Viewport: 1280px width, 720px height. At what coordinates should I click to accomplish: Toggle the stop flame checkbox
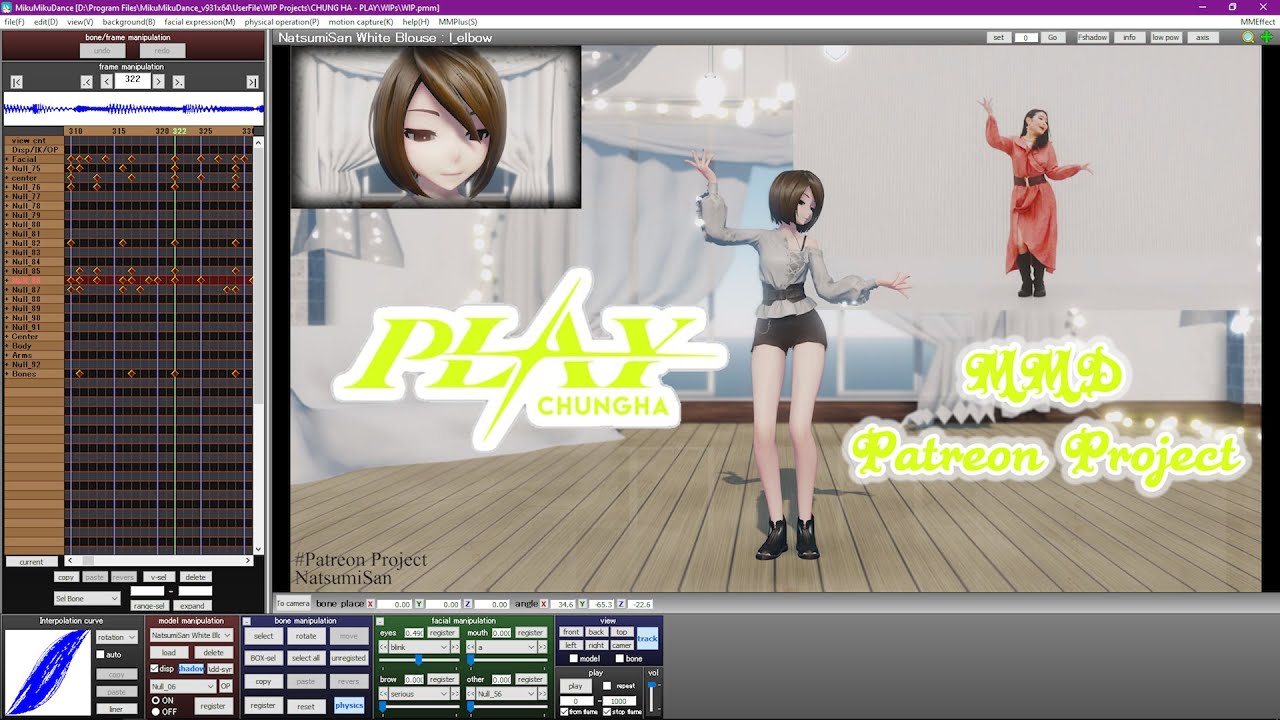(607, 712)
